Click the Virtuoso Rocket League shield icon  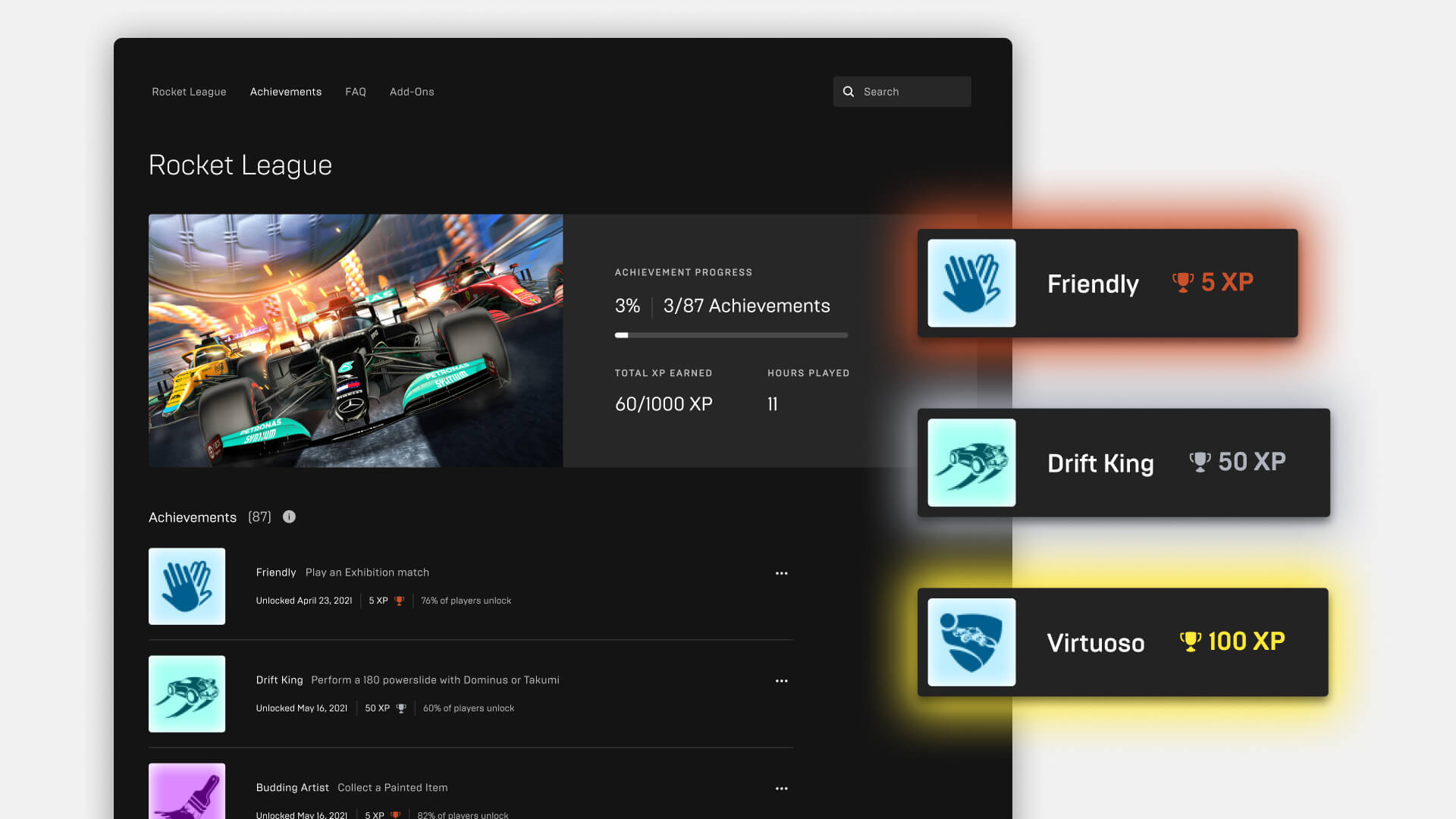click(971, 641)
